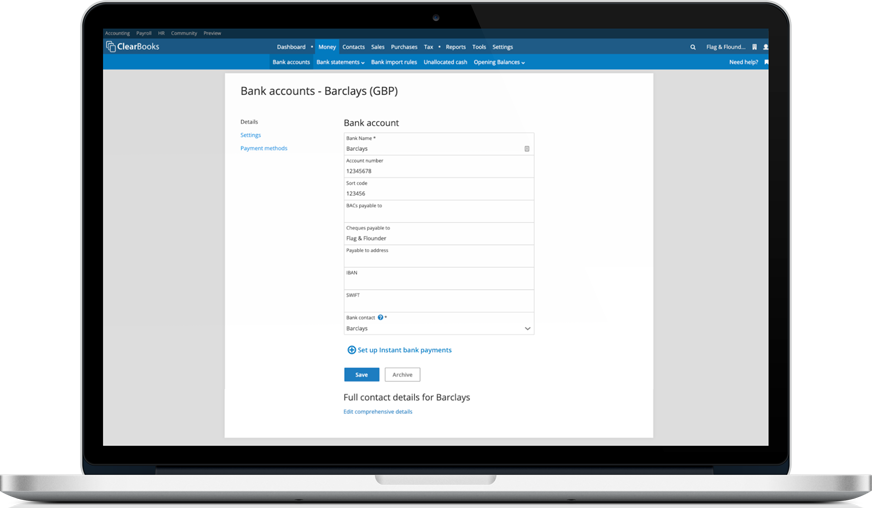The height and width of the screenshot is (508, 873).
Task: Switch to the Payroll product link
Action: click(144, 33)
